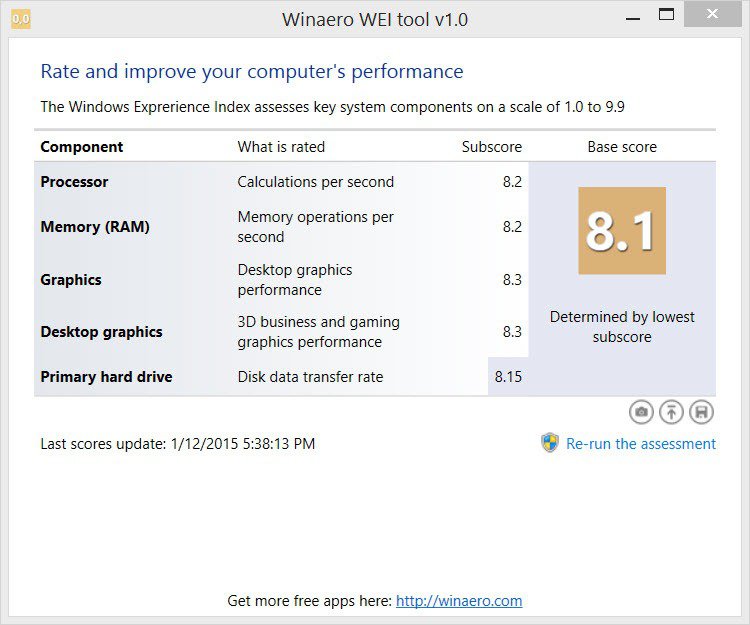Close the Winaero WEI tool window

713,14
